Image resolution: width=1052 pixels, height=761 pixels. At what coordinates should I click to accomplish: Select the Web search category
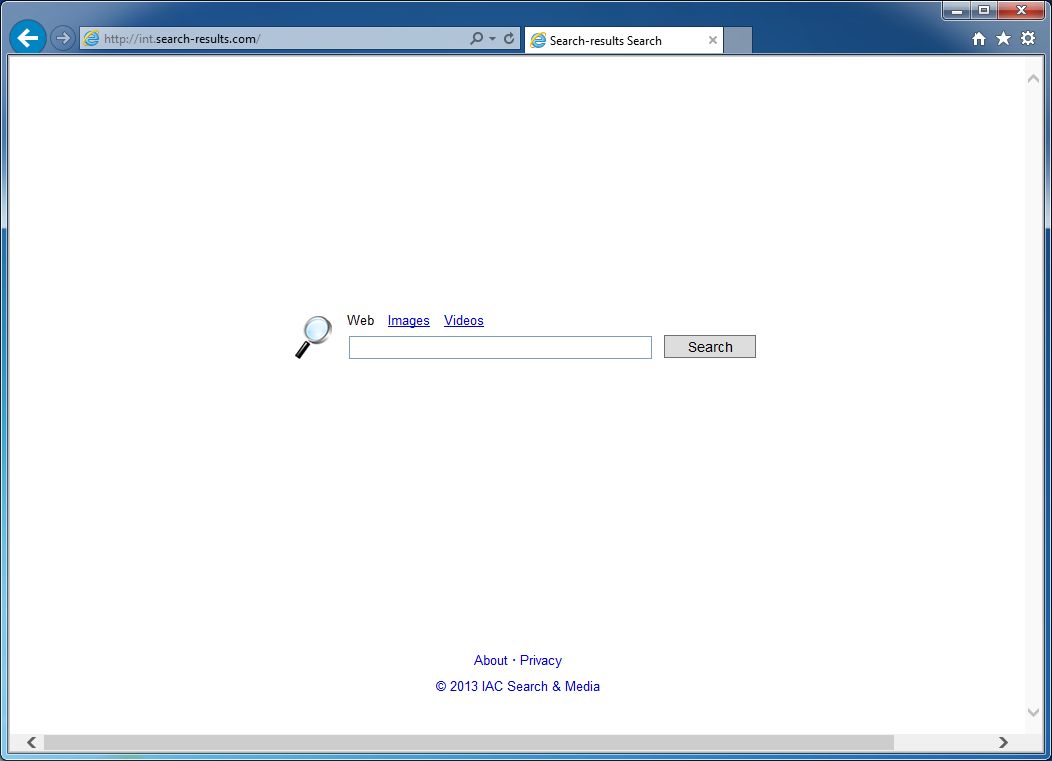coord(360,320)
